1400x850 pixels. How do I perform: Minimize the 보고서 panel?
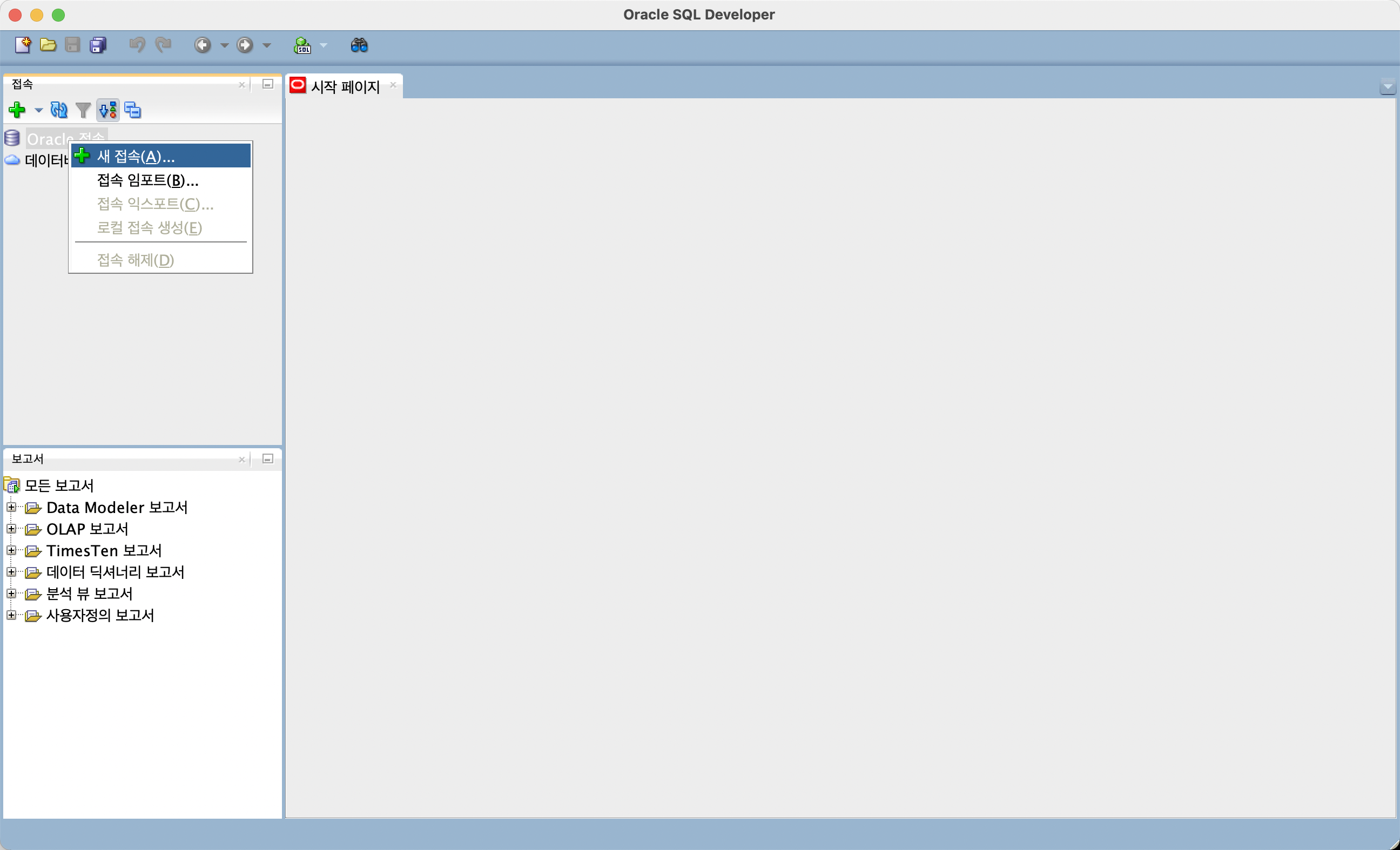point(267,459)
